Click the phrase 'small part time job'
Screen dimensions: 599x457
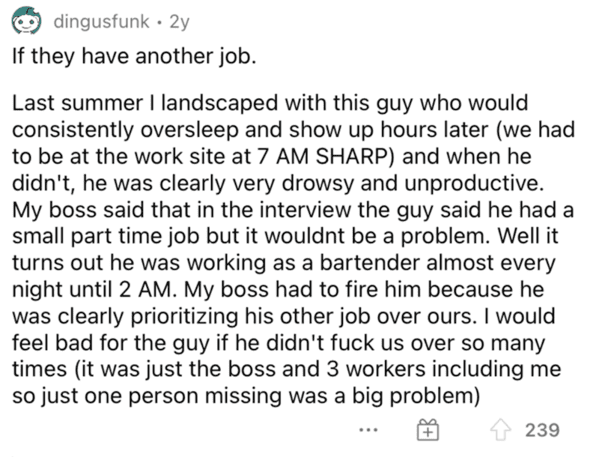tap(106, 237)
